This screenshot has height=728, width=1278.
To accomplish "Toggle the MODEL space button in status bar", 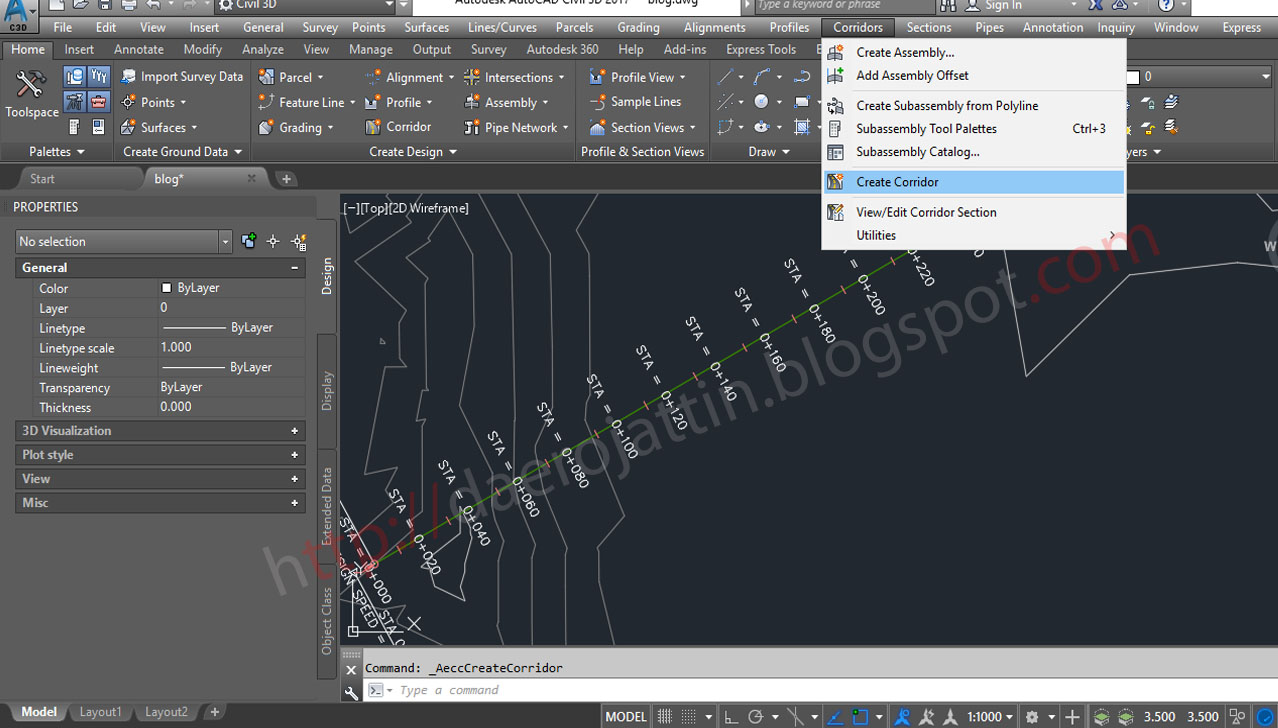I will click(x=626, y=717).
